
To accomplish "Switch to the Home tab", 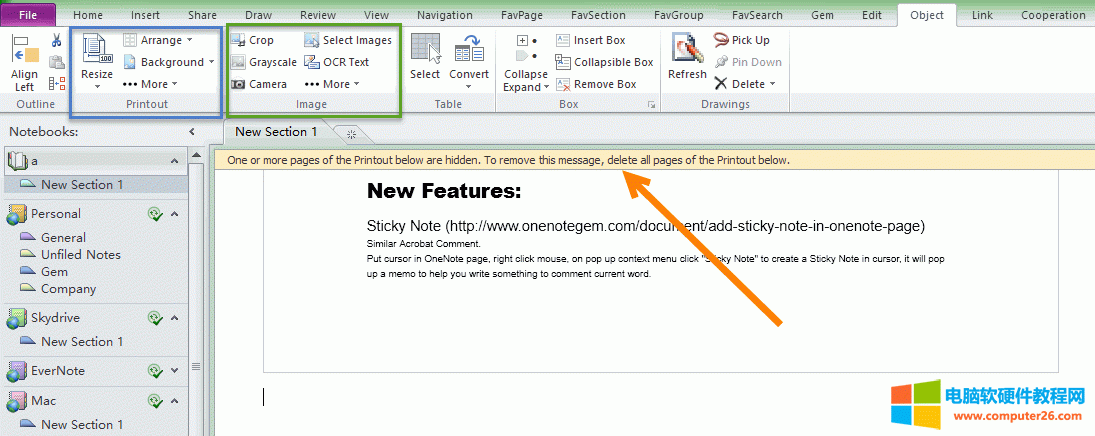I will 87,15.
